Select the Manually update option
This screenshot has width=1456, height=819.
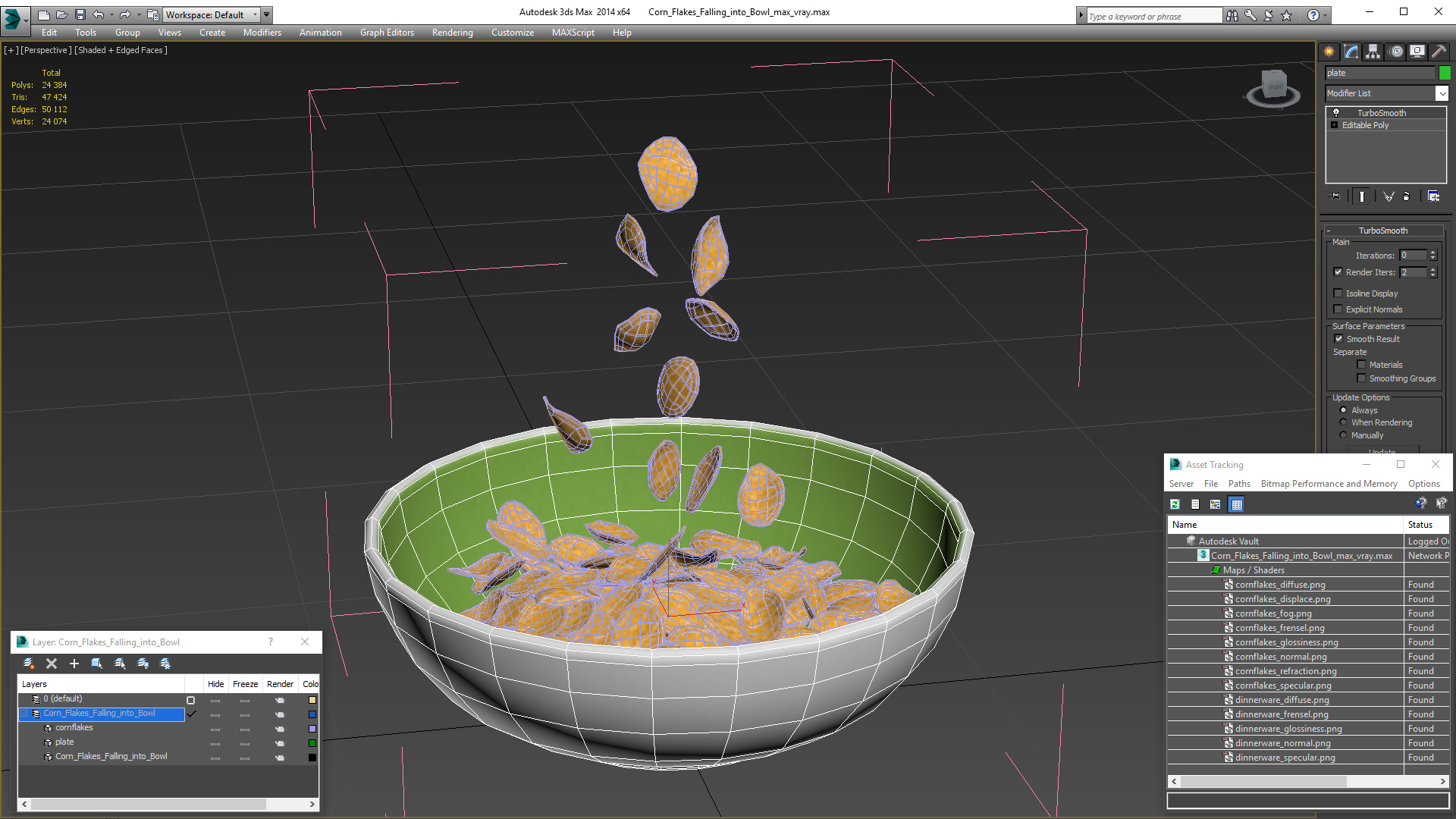click(x=1343, y=435)
